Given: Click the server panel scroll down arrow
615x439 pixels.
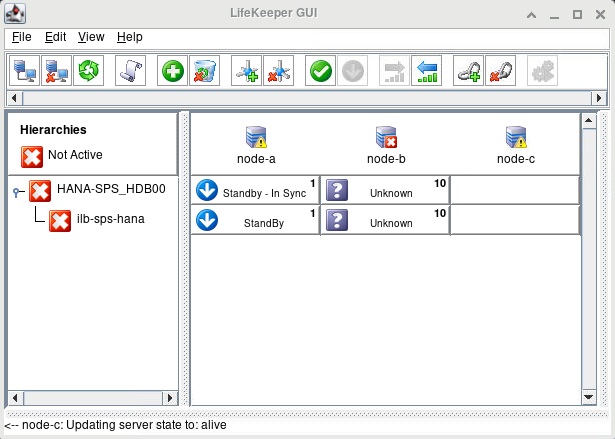Looking at the screenshot, I should pyautogui.click(x=588, y=397).
